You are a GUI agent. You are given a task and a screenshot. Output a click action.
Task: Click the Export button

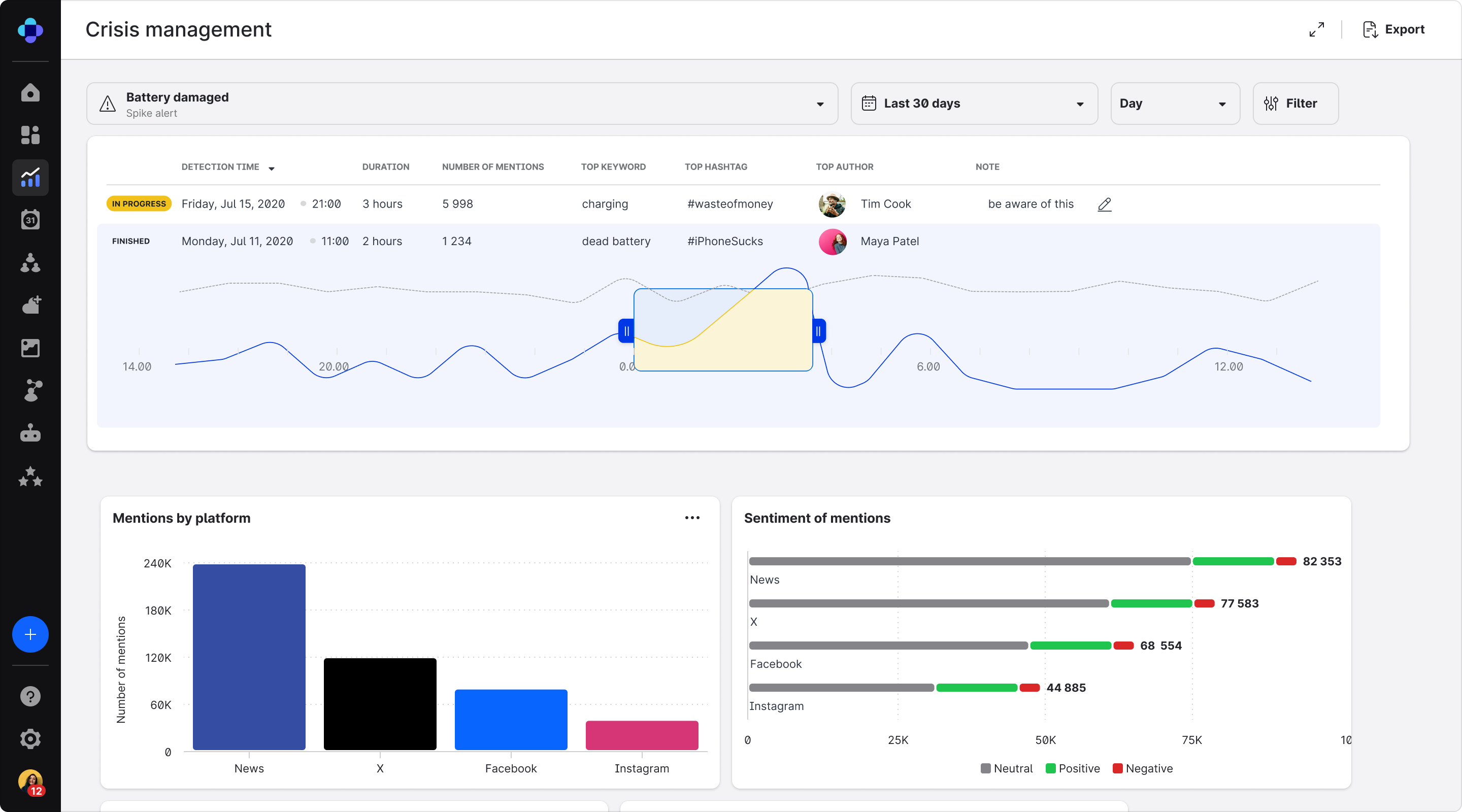pyautogui.click(x=1394, y=29)
